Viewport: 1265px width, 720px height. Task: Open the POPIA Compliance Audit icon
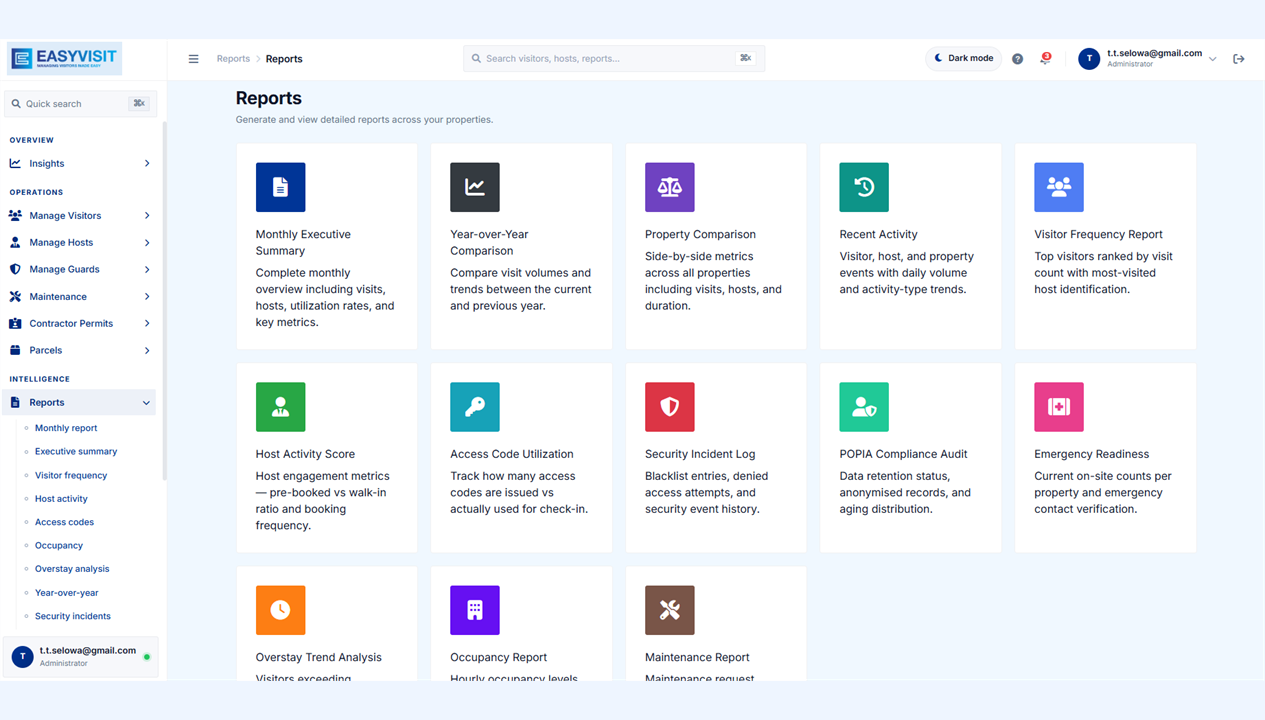click(864, 407)
